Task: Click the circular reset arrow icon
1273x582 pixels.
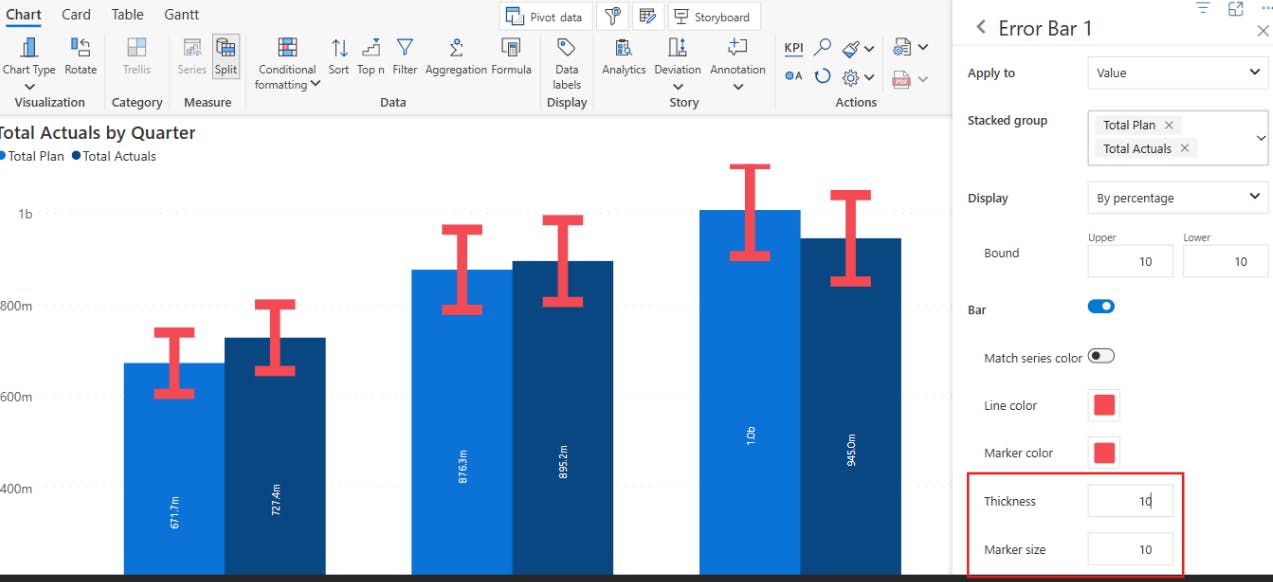Action: point(822,76)
